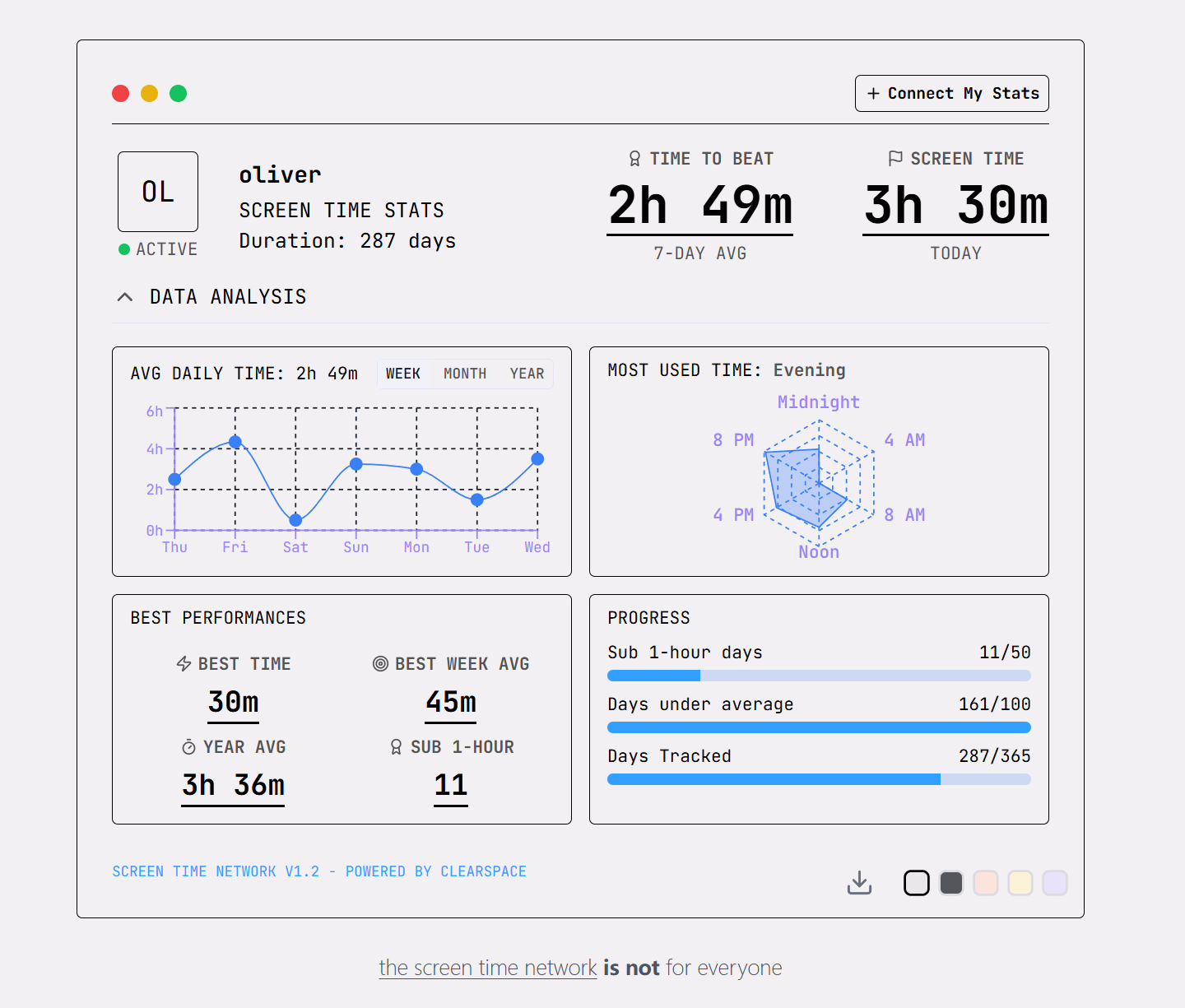
Task: Click the target icon beside Best Week Avg
Action: point(380,664)
